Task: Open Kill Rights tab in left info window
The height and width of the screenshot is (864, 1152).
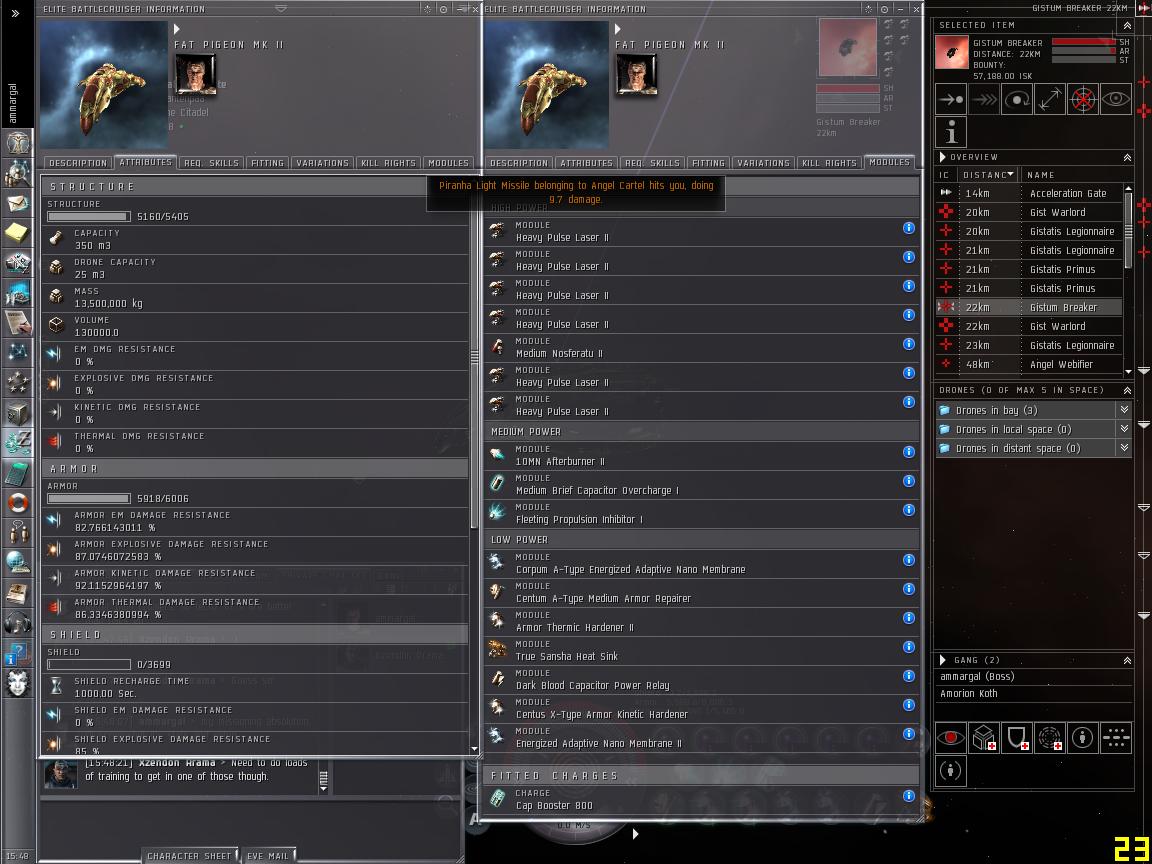Action: point(389,163)
